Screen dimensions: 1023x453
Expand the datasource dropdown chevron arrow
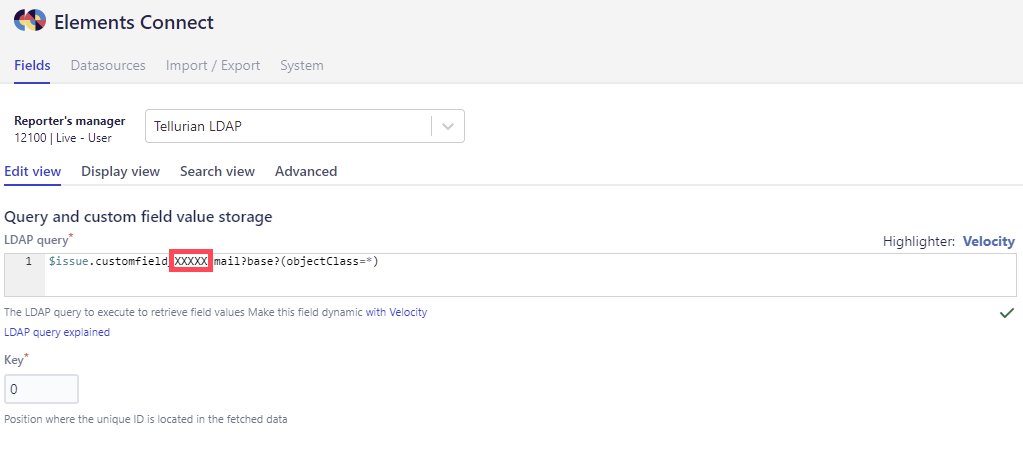click(x=448, y=127)
